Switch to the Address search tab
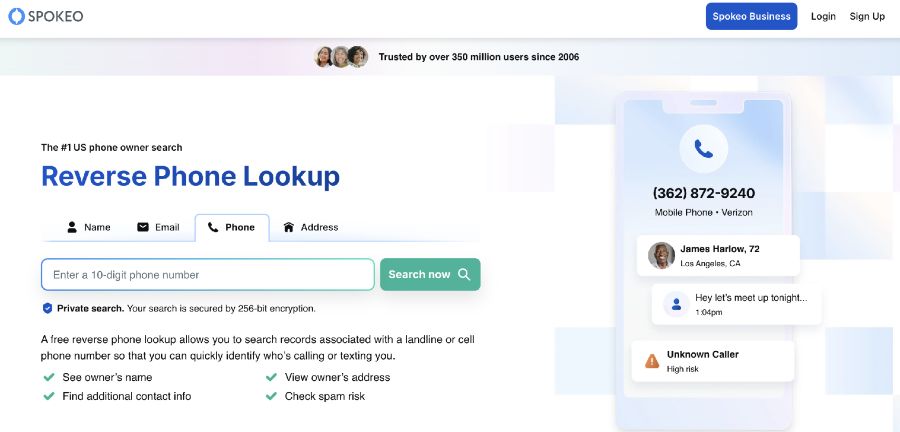 tap(311, 227)
